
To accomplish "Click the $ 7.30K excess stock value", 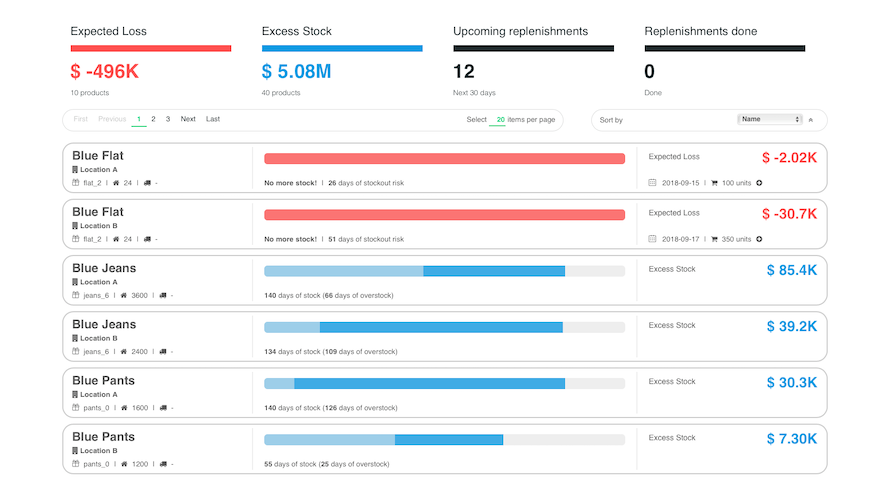I will coord(792,439).
